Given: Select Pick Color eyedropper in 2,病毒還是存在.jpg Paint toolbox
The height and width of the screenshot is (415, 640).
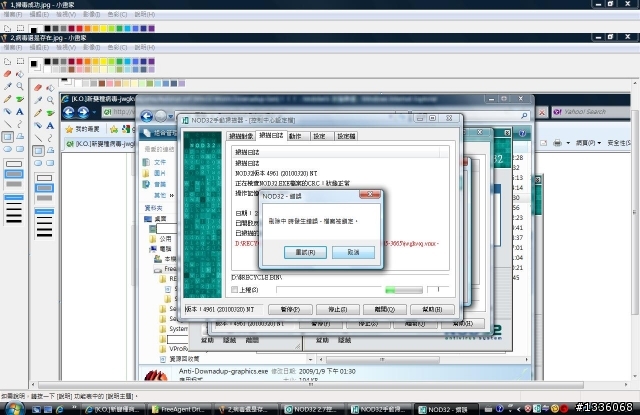Looking at the screenshot, I should [x=7, y=86].
